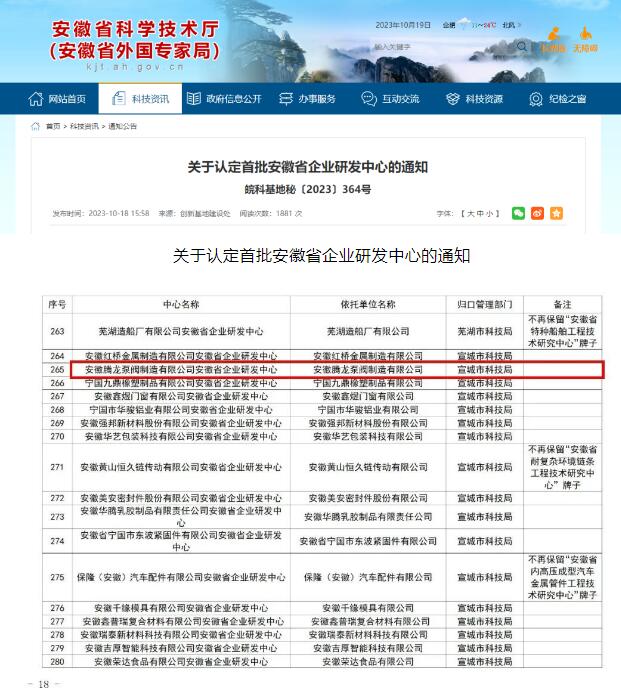Screen dimensions: 621x690
Task: Click row number 265
Action: click(57, 370)
